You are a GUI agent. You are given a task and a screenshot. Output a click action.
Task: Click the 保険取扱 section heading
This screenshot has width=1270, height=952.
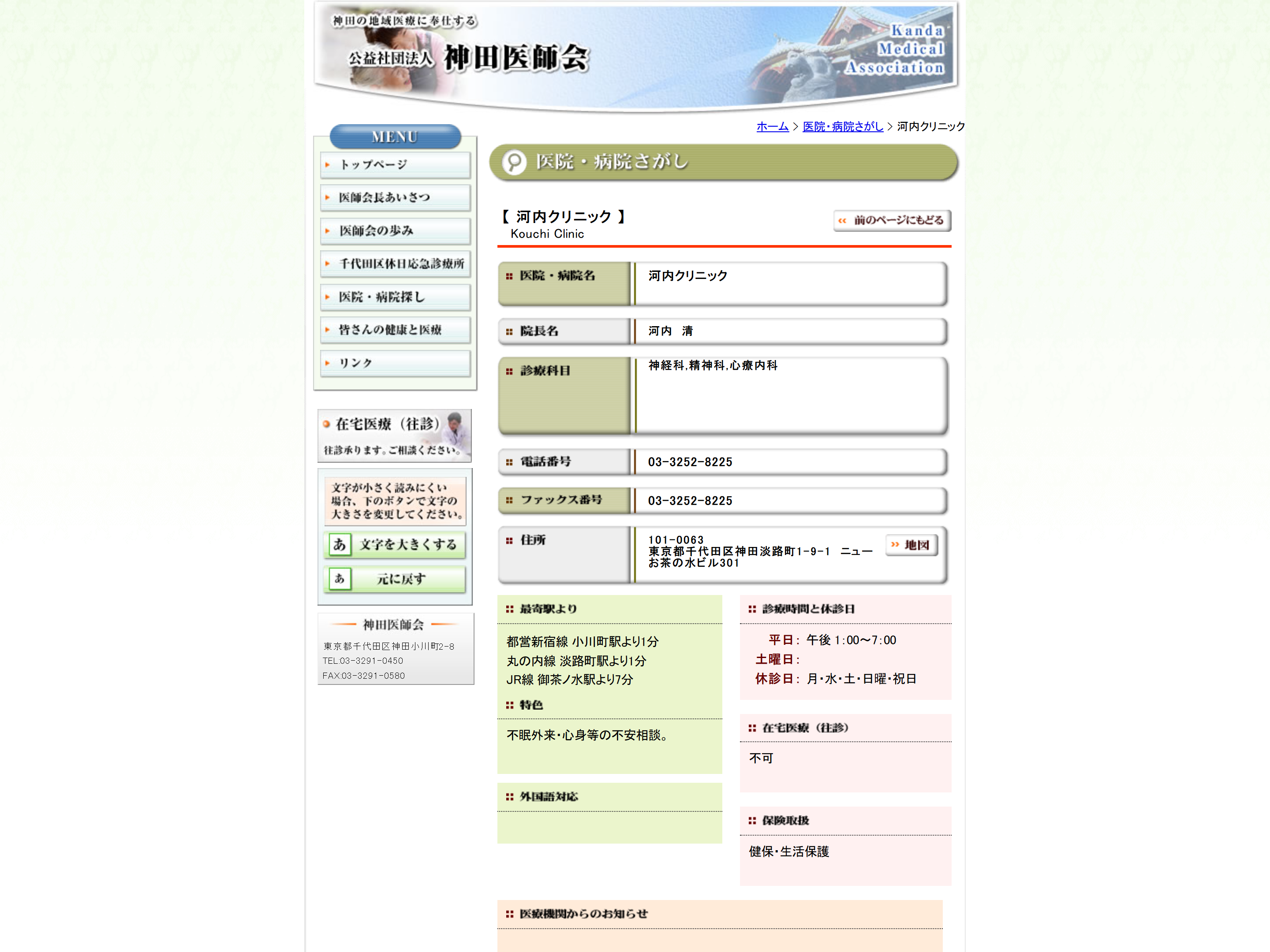coord(785,821)
